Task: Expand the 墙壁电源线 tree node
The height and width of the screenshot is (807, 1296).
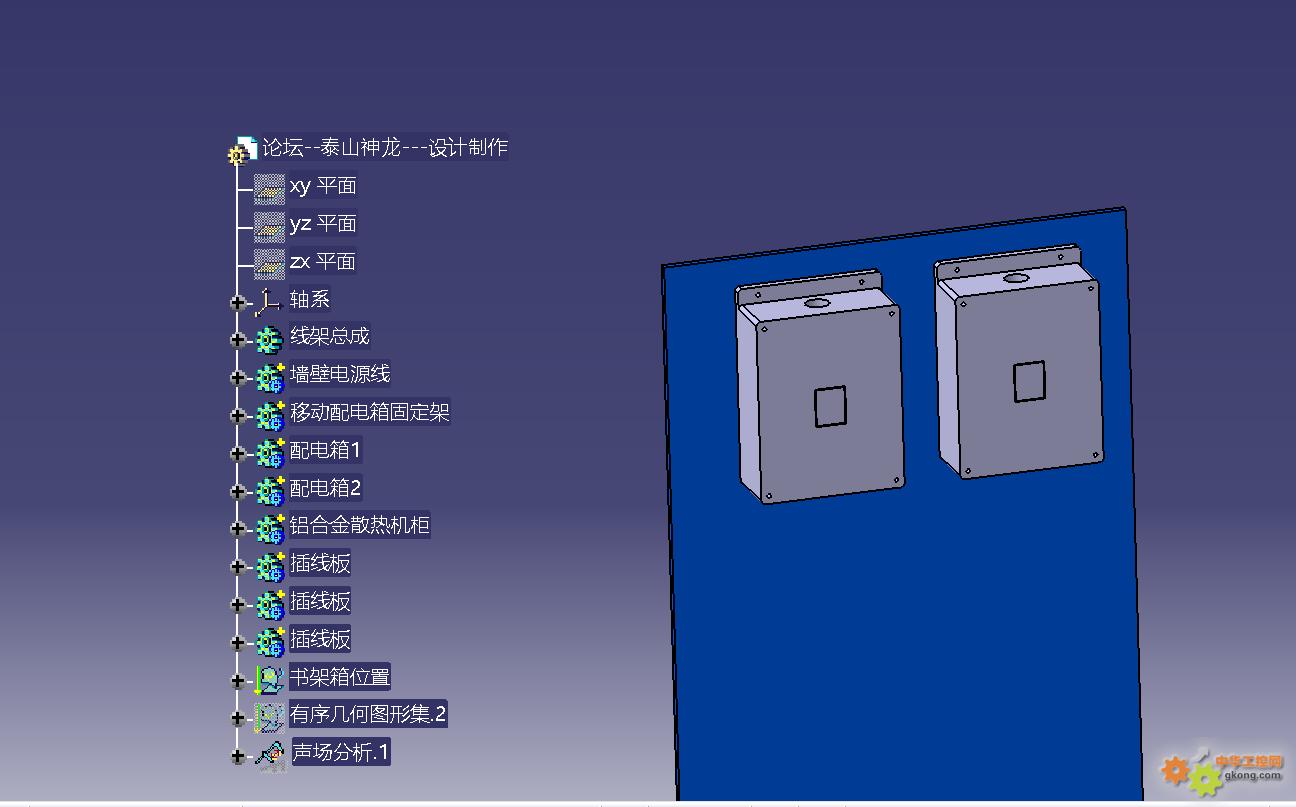Action: (x=237, y=378)
